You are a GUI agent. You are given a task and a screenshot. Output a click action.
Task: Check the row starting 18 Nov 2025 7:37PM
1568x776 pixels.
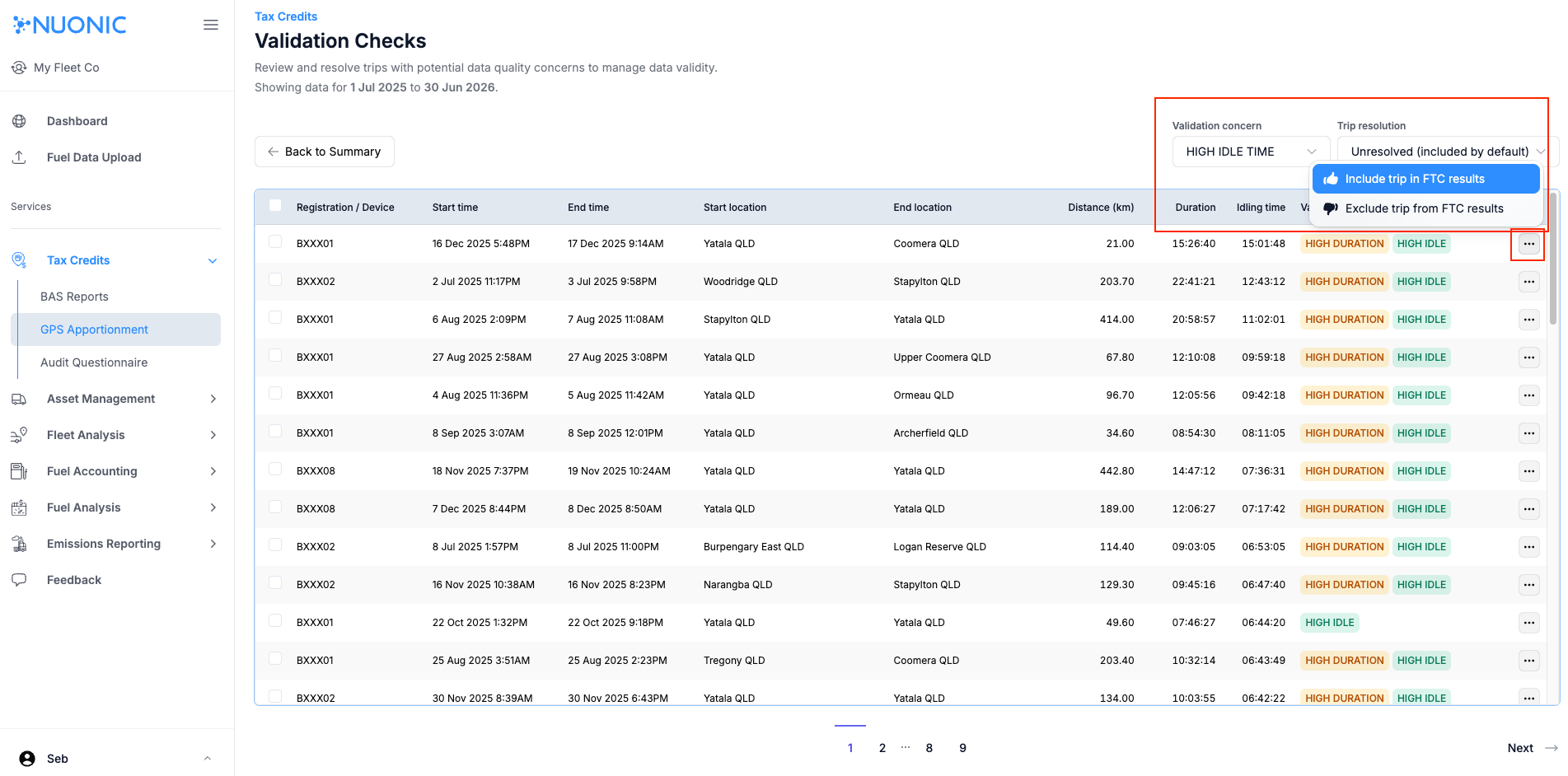[275, 469]
